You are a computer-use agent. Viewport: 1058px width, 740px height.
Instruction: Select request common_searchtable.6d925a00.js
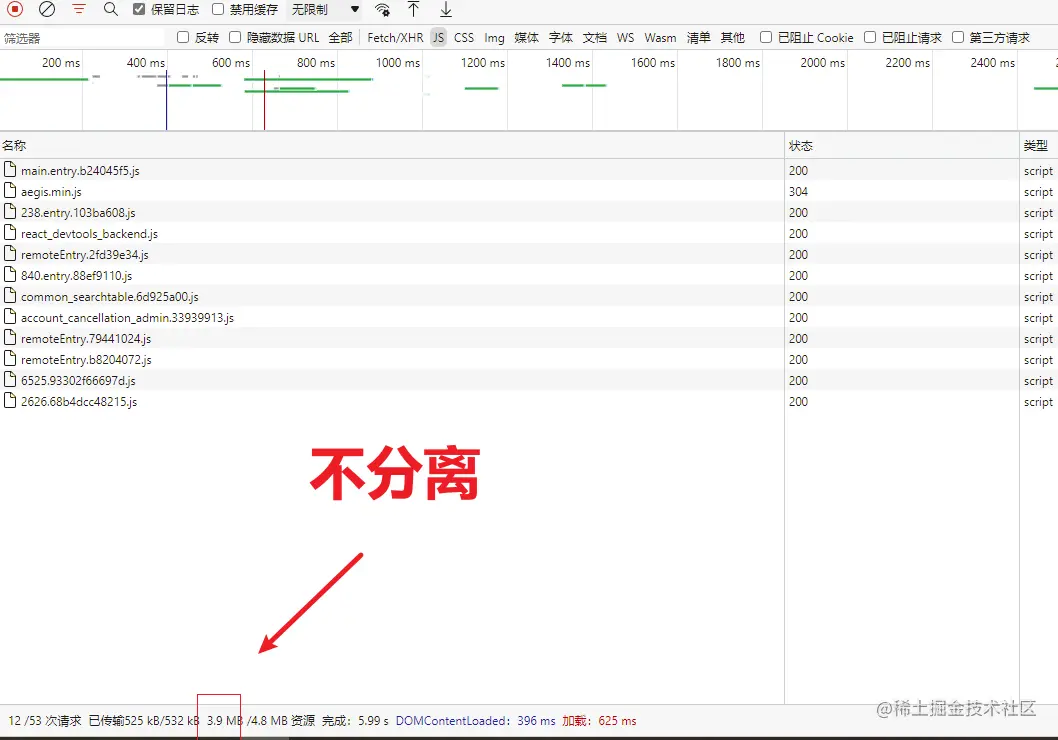529,296
